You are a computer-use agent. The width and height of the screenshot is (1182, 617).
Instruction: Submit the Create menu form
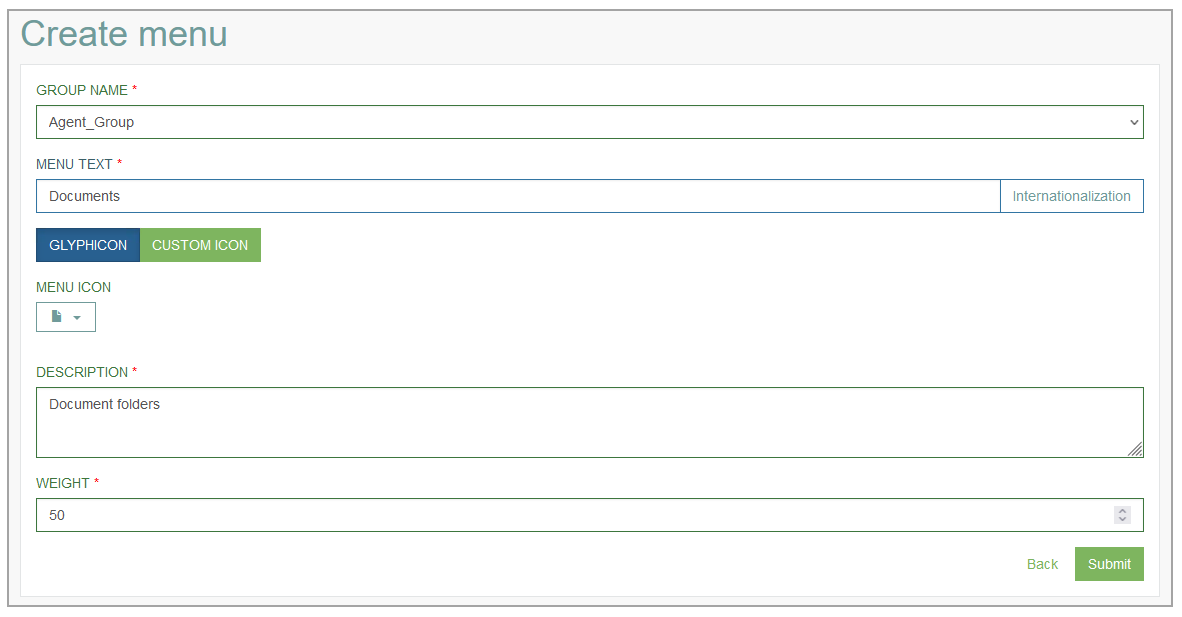point(1109,564)
